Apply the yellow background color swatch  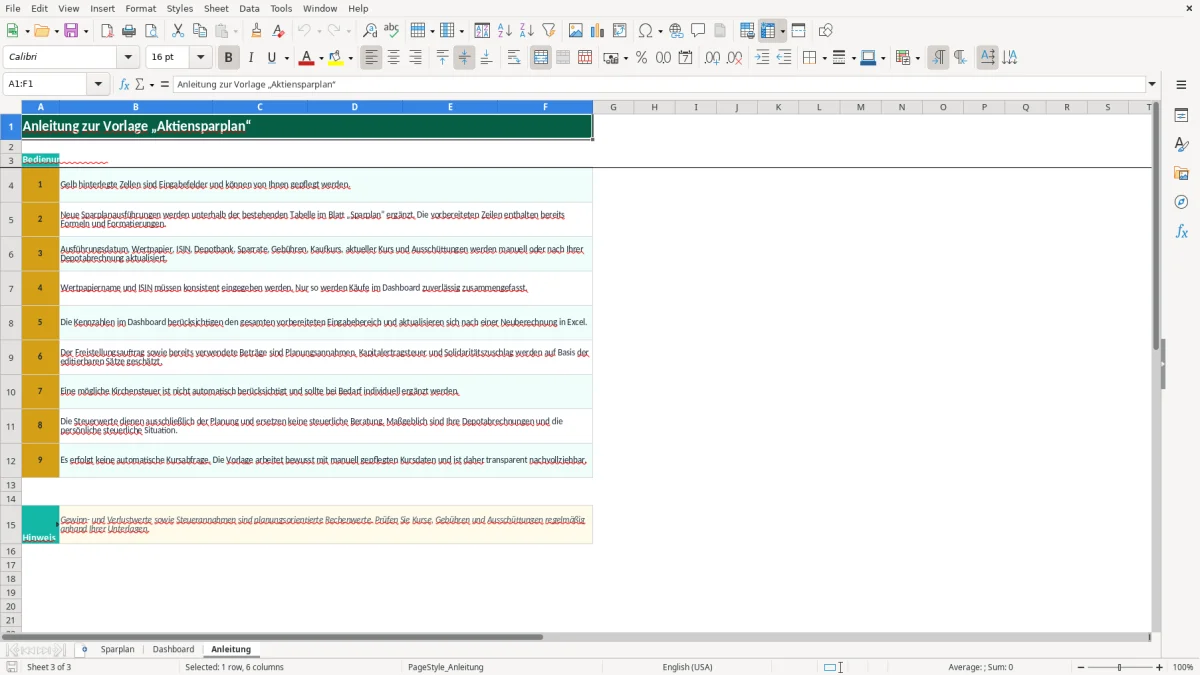336,58
